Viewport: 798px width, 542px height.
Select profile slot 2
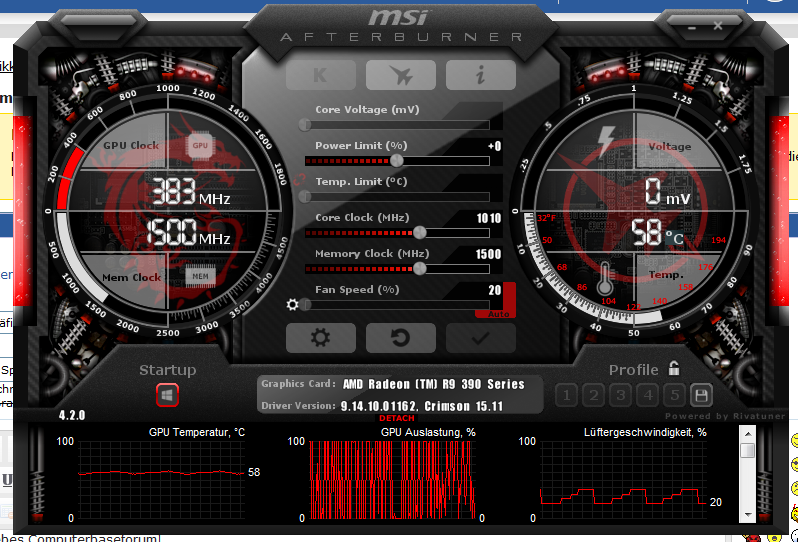coord(593,395)
